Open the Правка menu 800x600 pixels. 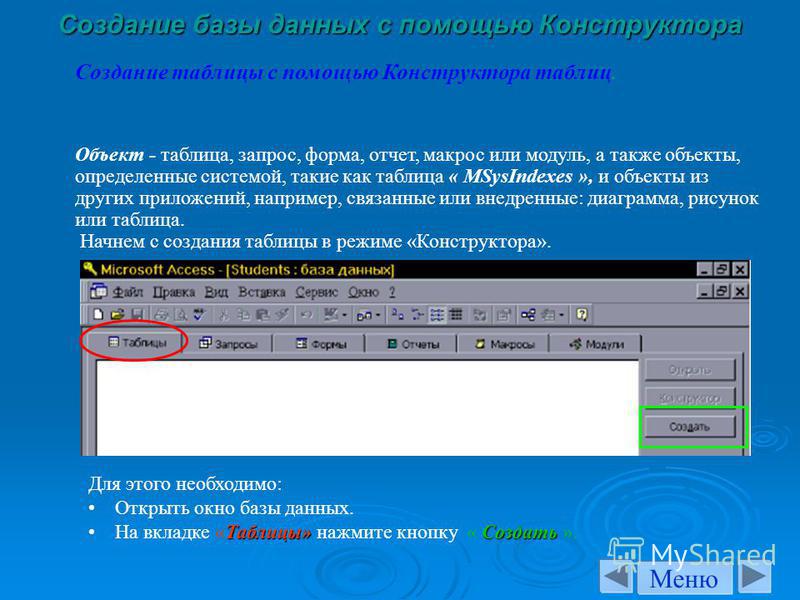click(174, 292)
